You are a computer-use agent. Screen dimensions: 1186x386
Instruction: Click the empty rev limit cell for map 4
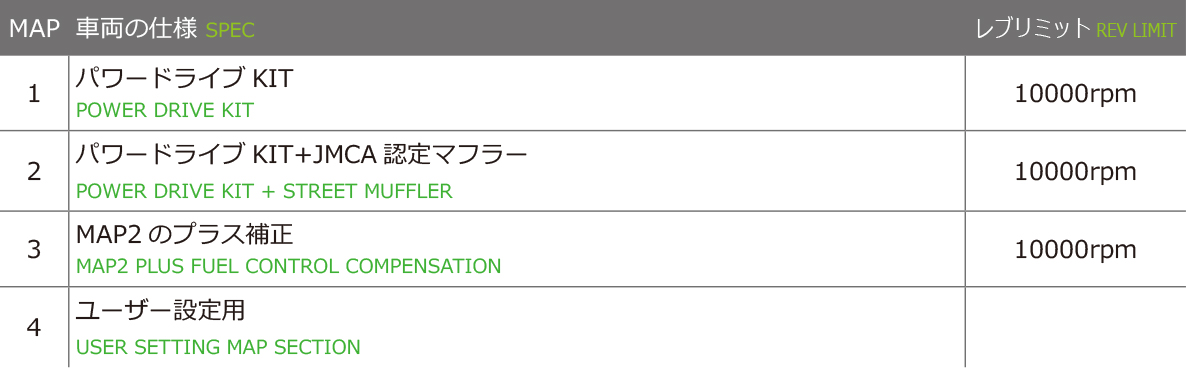coord(1076,328)
